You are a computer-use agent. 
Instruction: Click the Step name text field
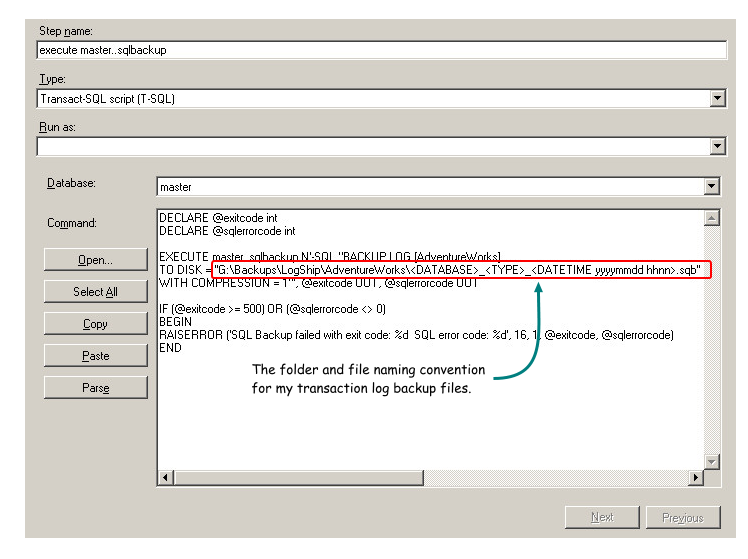pos(380,50)
